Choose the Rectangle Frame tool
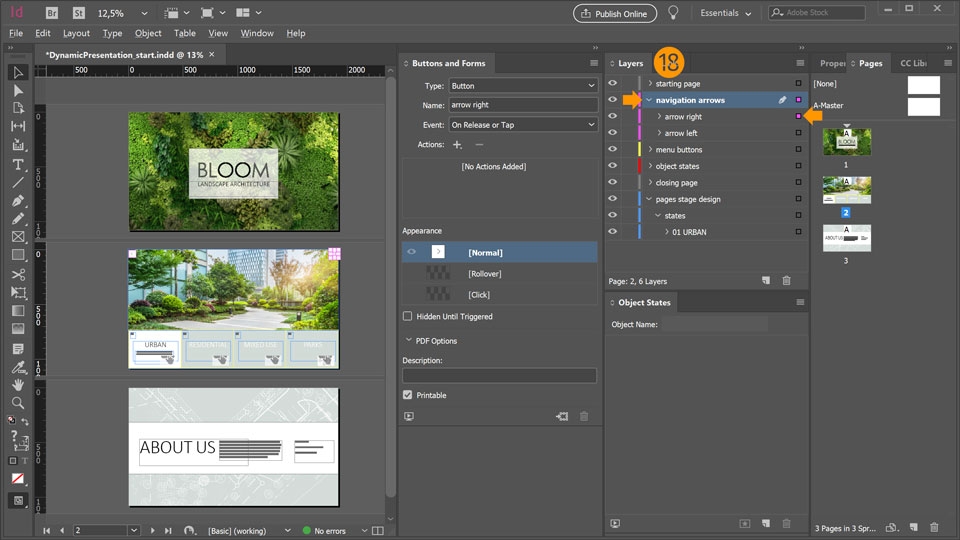The image size is (960, 540). tap(18, 236)
